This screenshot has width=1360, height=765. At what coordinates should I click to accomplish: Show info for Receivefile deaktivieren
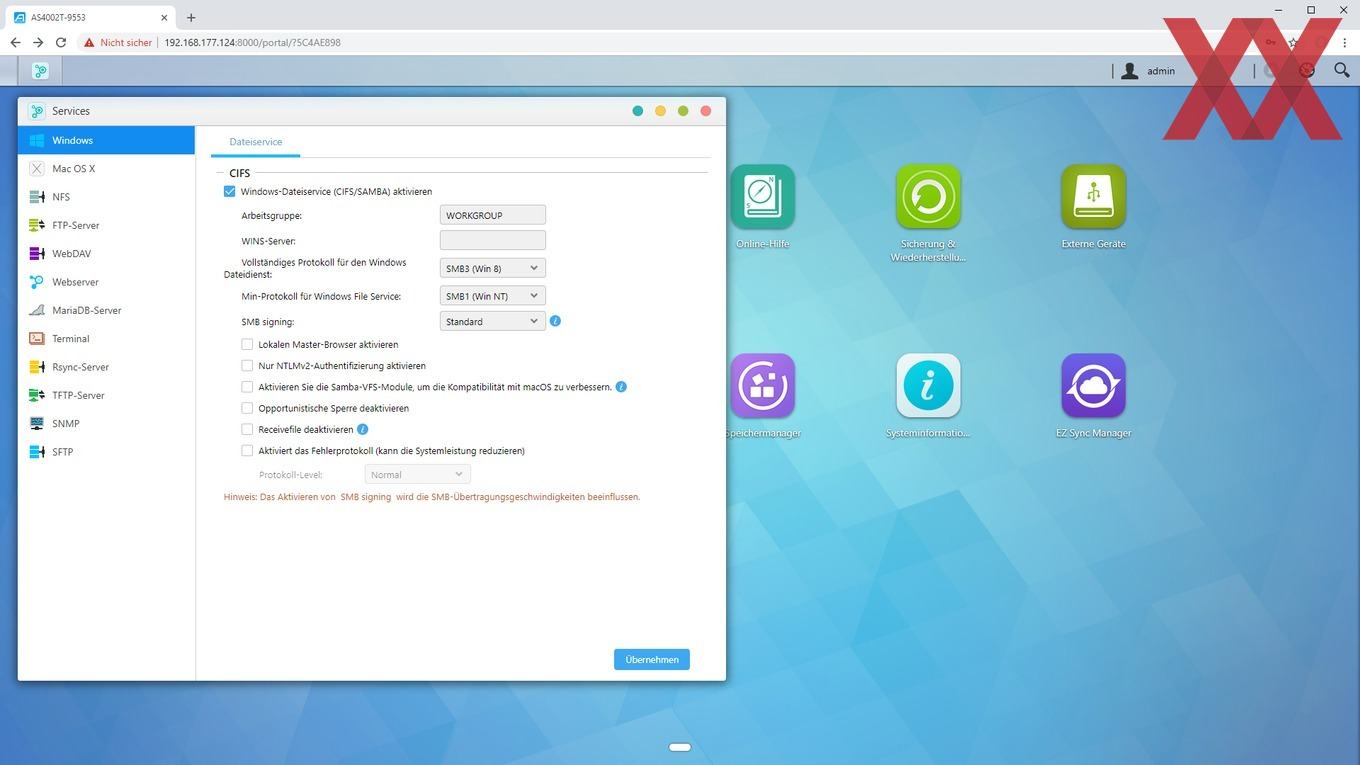point(363,429)
